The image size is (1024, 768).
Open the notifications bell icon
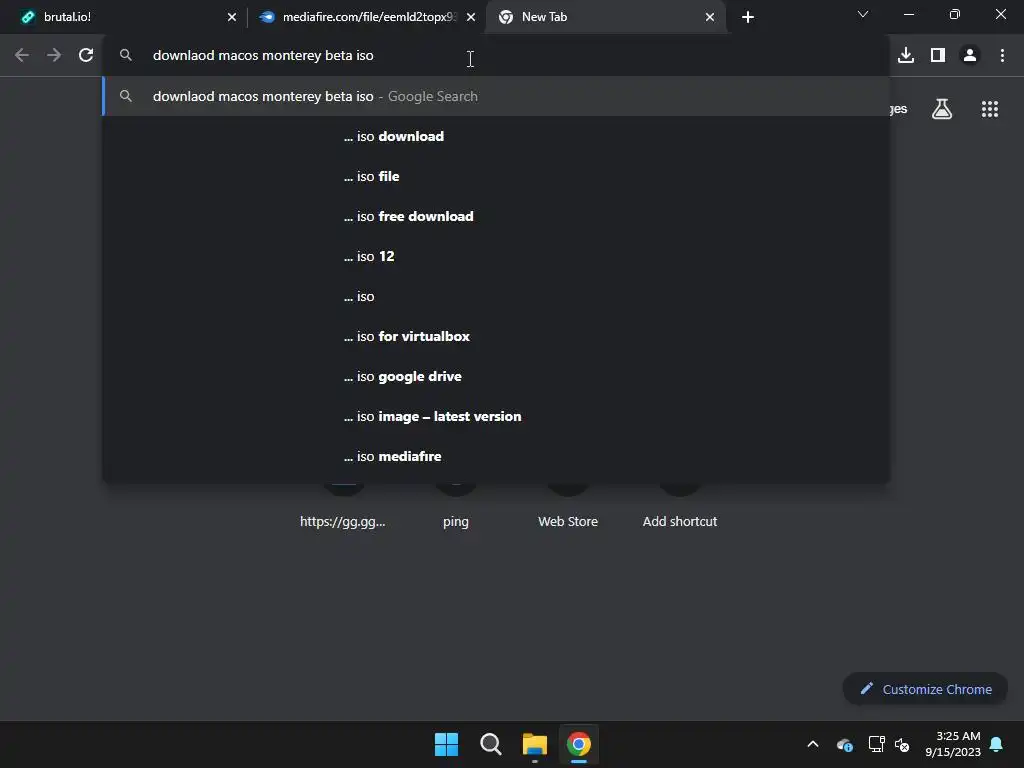point(997,744)
